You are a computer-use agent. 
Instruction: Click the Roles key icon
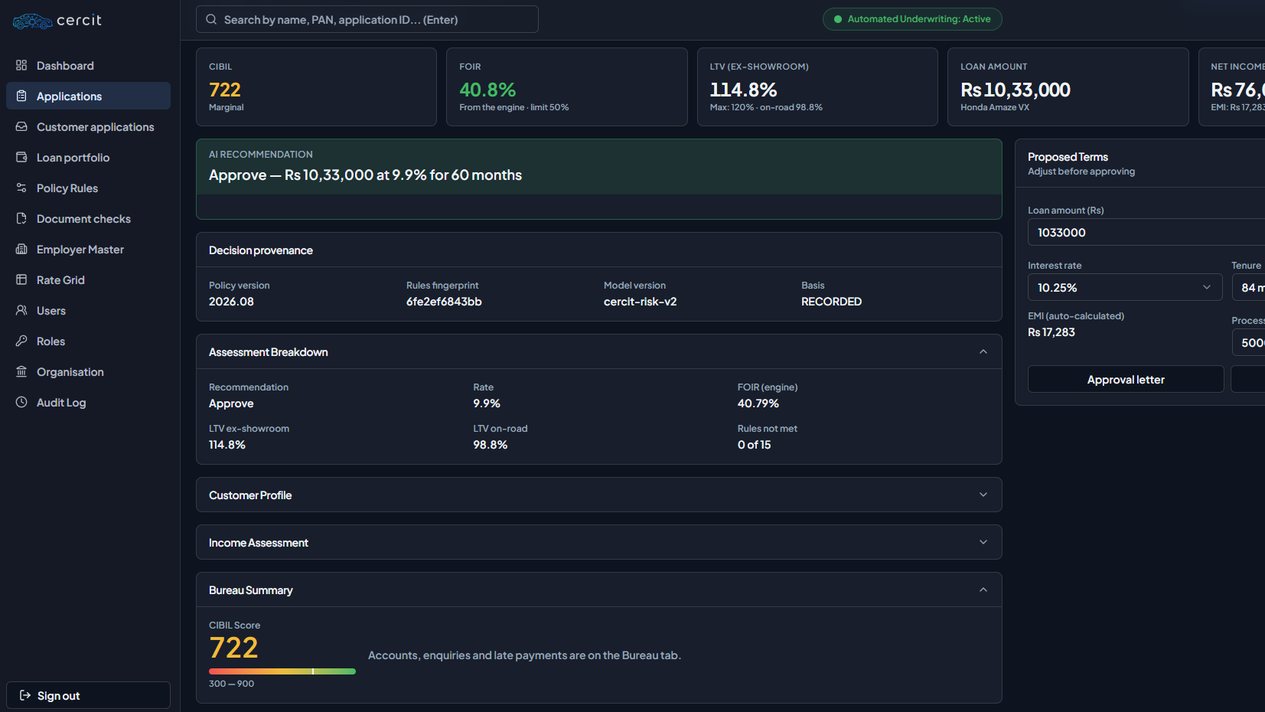[x=21, y=341]
